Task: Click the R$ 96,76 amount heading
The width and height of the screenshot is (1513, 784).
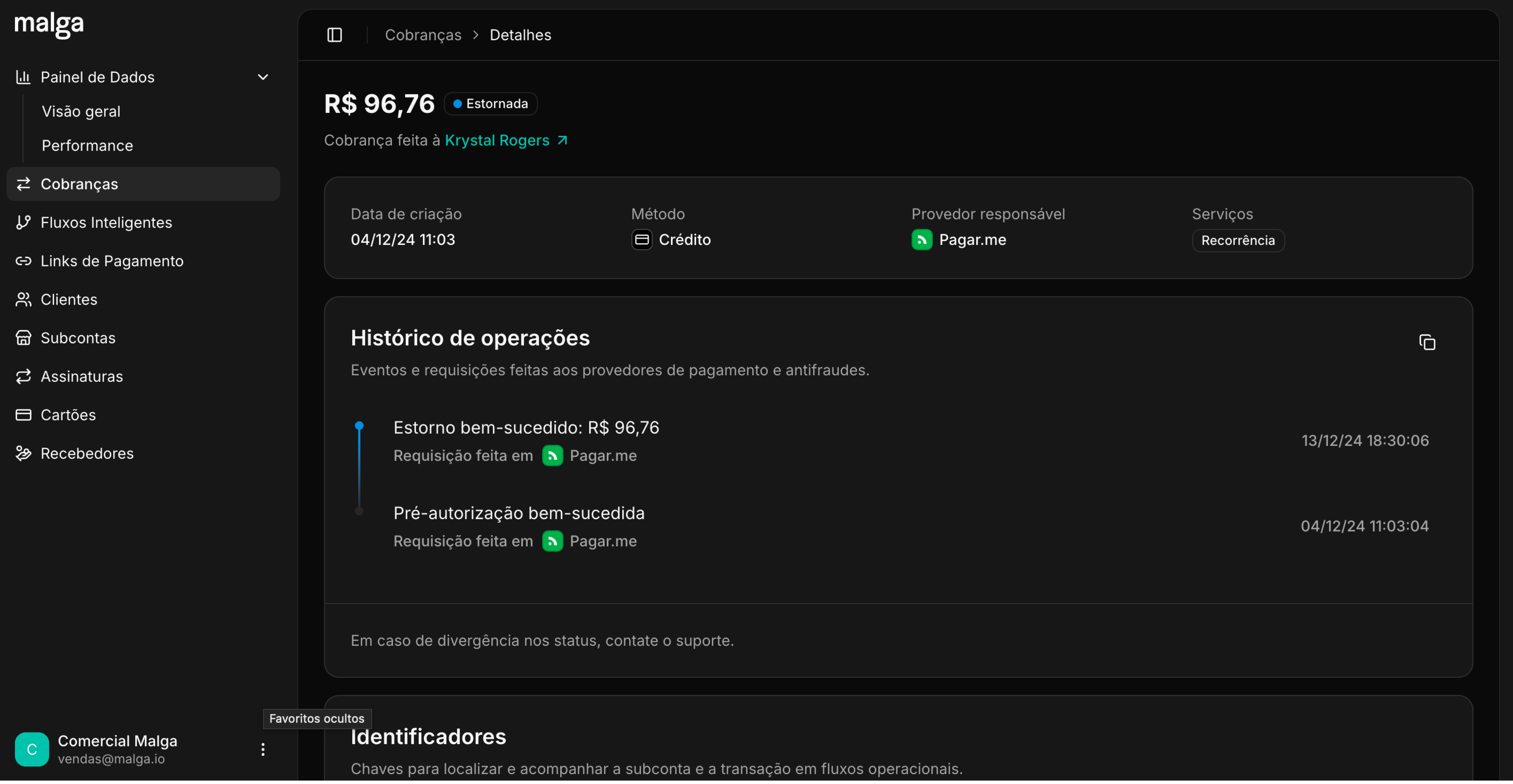Action: pyautogui.click(x=379, y=104)
